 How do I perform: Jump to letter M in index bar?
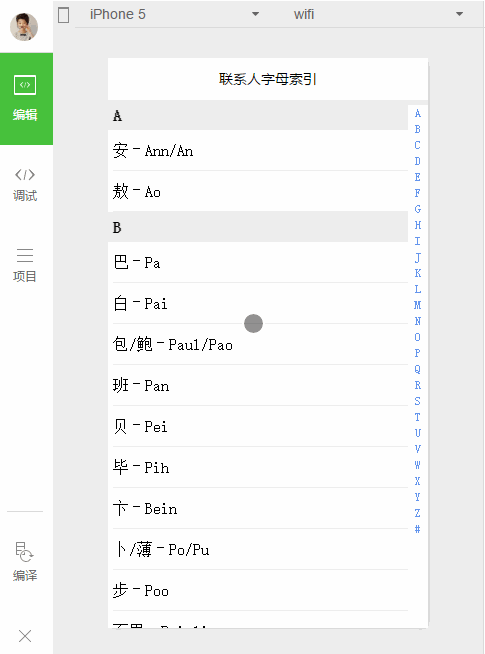tap(417, 305)
